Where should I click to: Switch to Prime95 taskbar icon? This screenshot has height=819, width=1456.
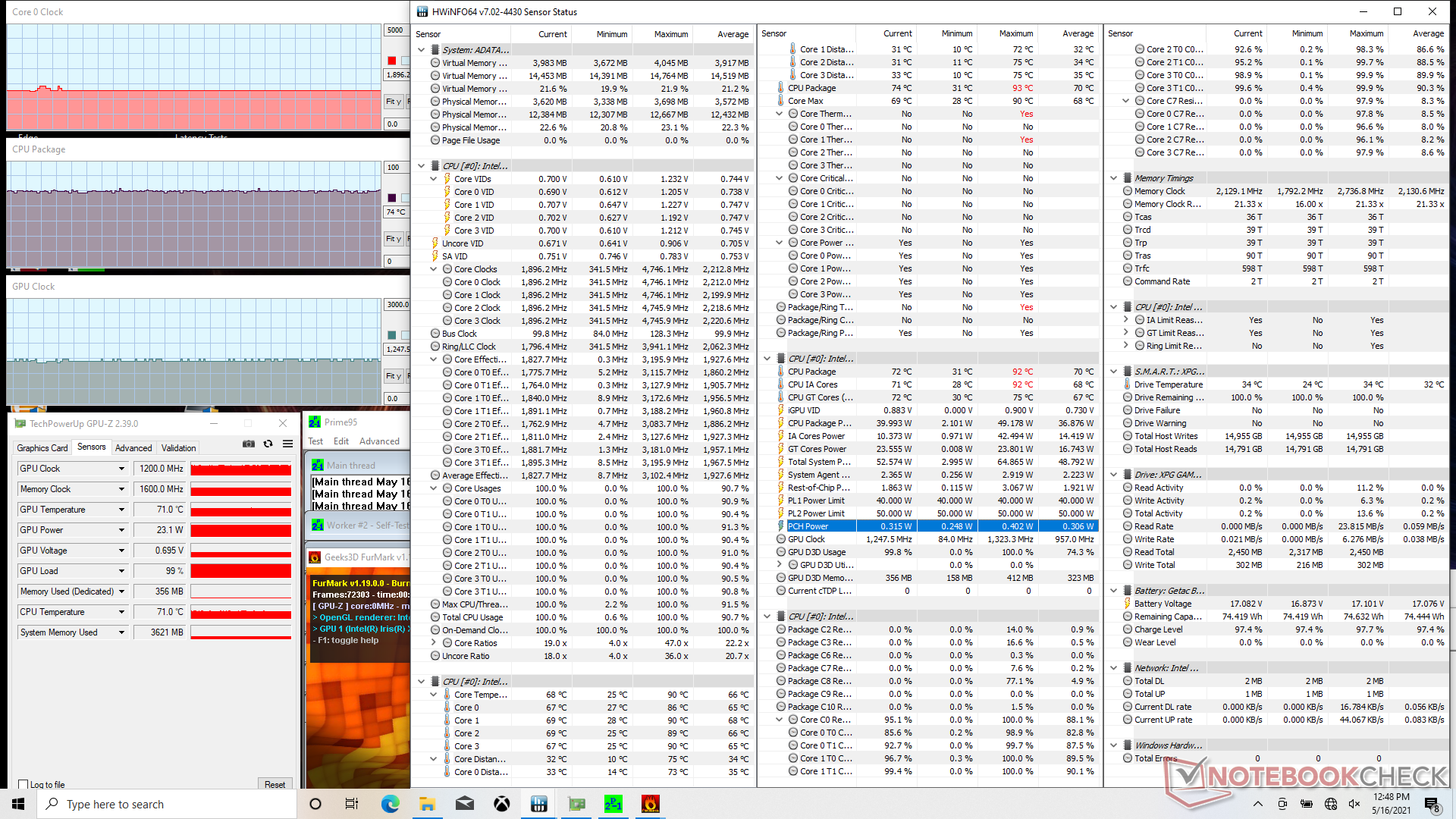coord(613,804)
